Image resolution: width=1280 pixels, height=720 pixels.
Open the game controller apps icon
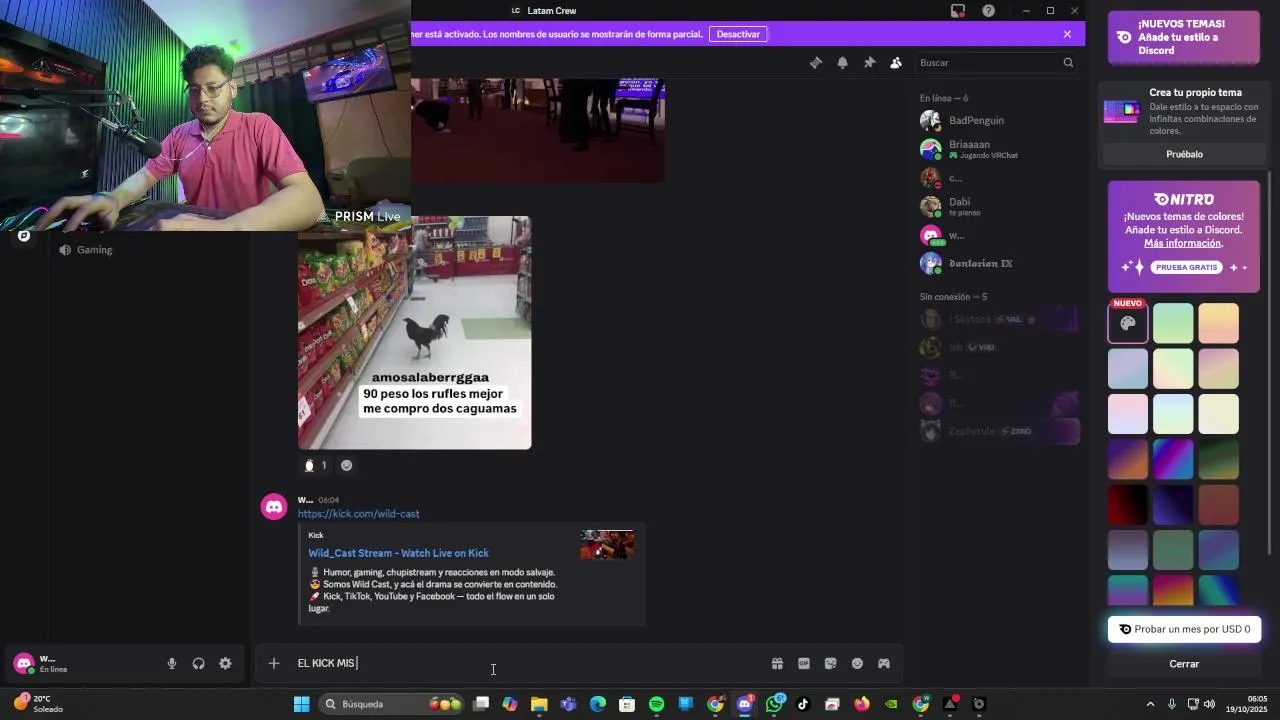tap(884, 663)
